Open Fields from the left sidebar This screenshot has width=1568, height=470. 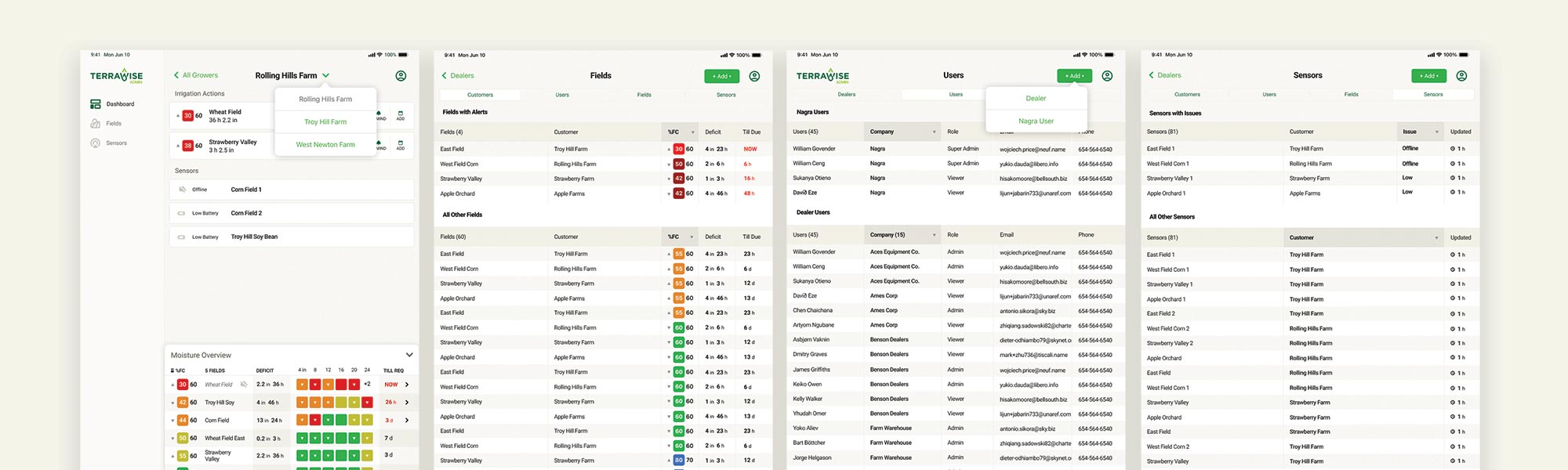coord(106,124)
